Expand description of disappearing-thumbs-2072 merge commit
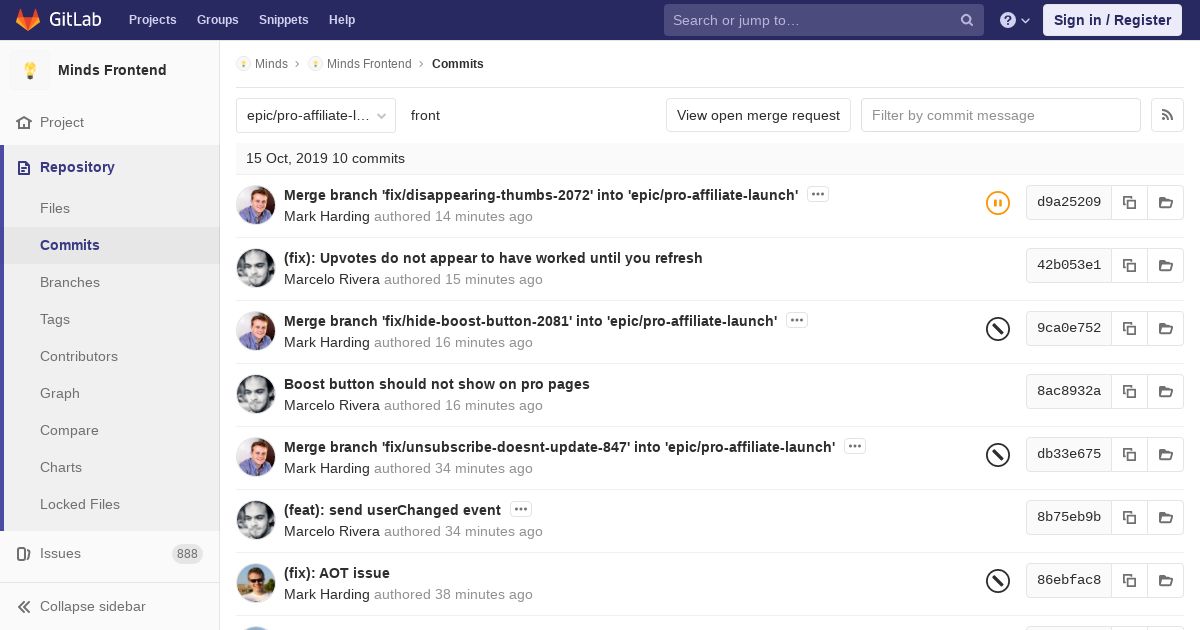 [x=818, y=194]
